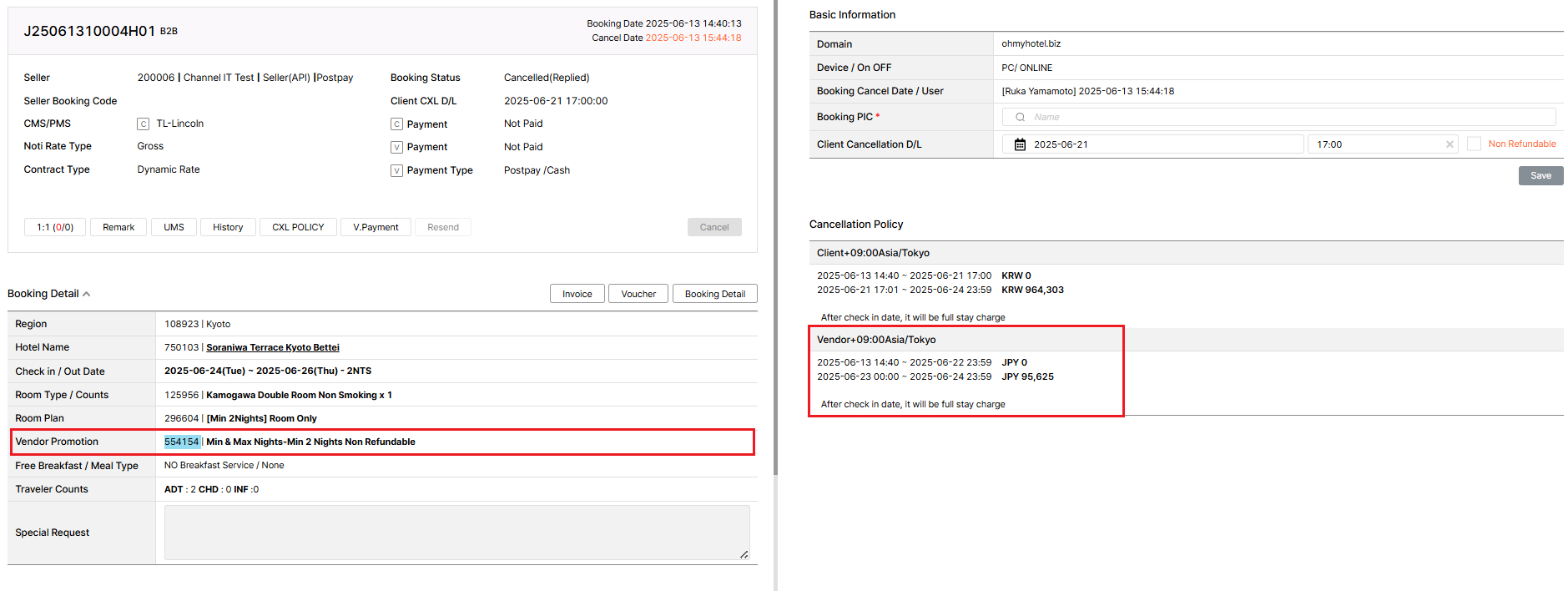Click the orange cancel date 2025-06-13 15:44:18
The width and height of the screenshot is (1568, 591).
click(x=693, y=38)
